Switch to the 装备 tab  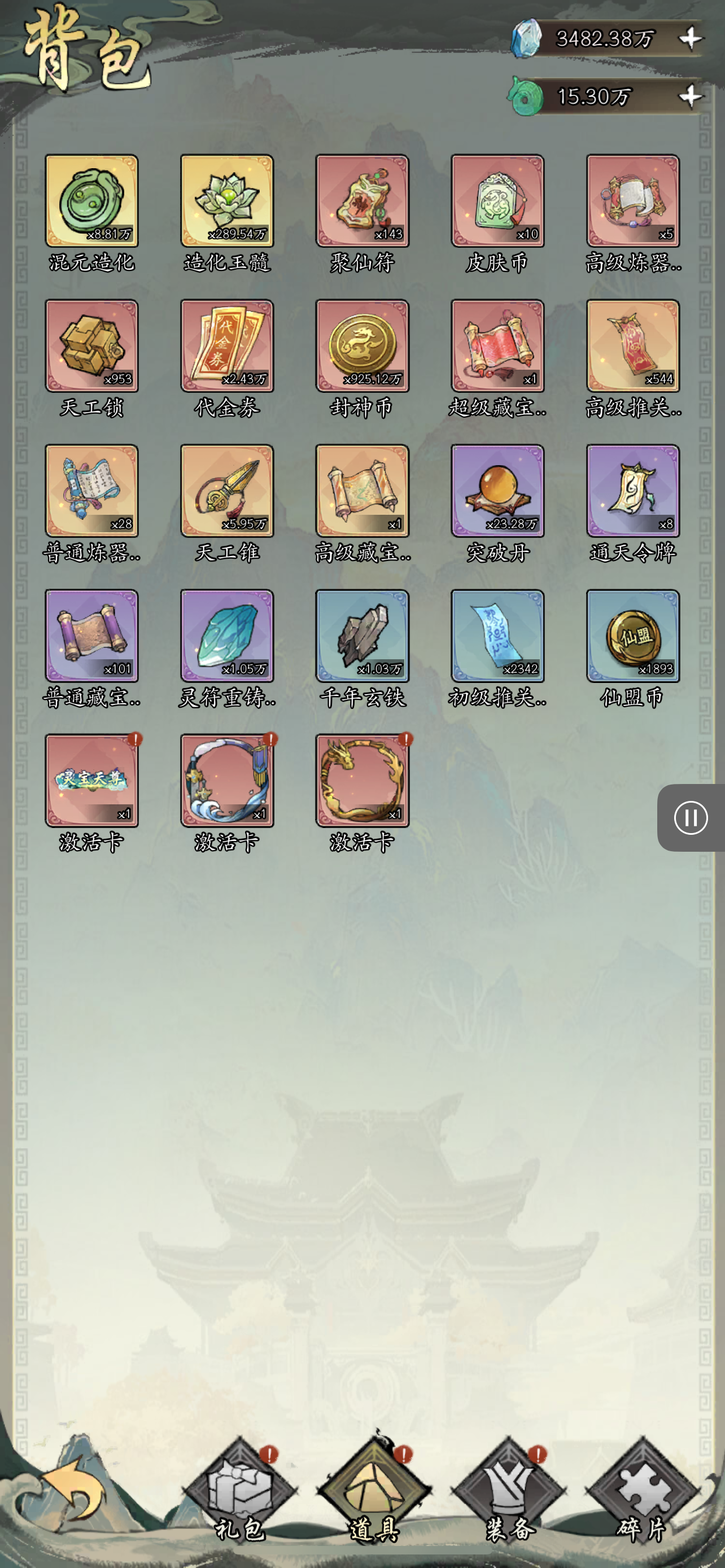tap(509, 1491)
